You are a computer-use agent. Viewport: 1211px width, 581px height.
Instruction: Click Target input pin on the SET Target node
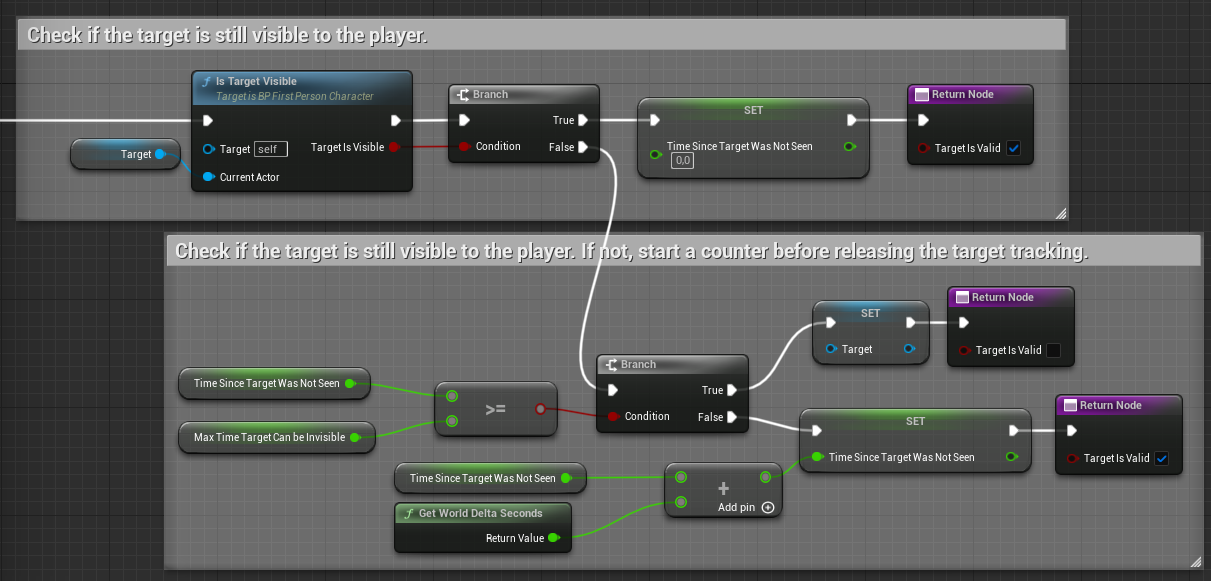[832, 349]
